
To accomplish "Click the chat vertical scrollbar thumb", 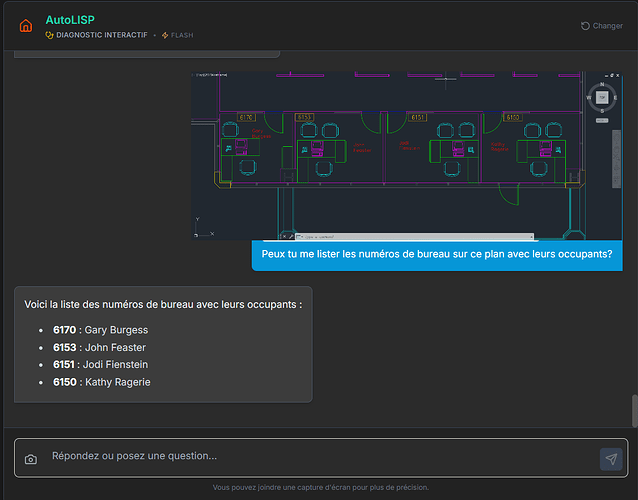I will pyautogui.click(x=632, y=410).
